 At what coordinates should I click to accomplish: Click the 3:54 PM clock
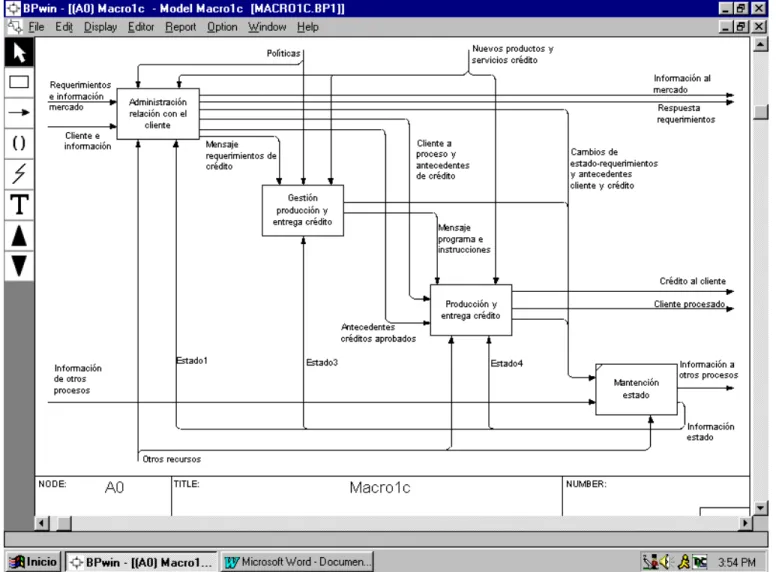pos(737,563)
